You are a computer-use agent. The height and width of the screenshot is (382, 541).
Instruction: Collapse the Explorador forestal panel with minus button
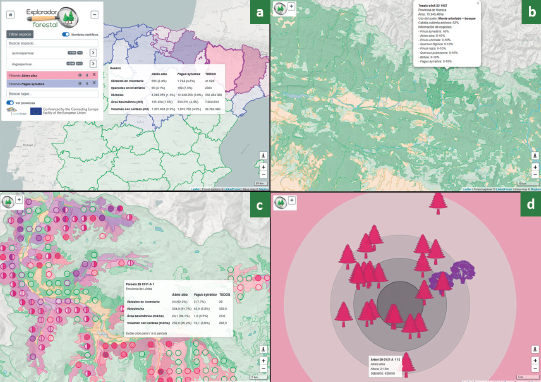94,14
